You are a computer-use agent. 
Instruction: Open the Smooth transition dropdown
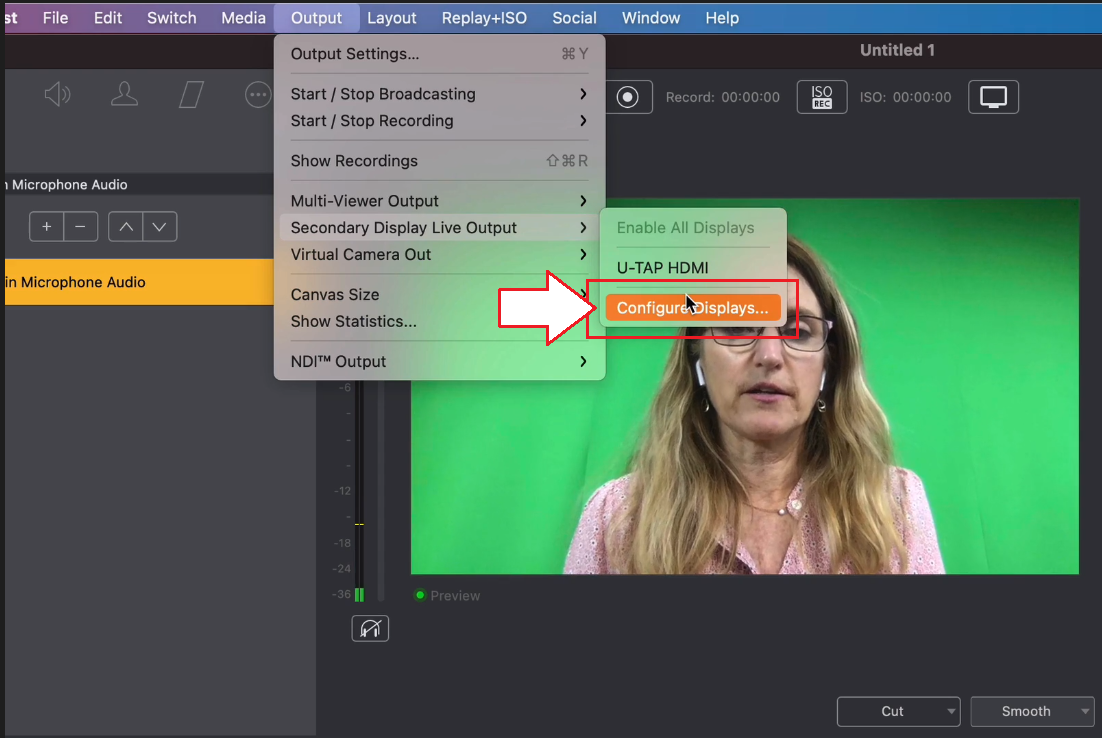pos(1032,711)
